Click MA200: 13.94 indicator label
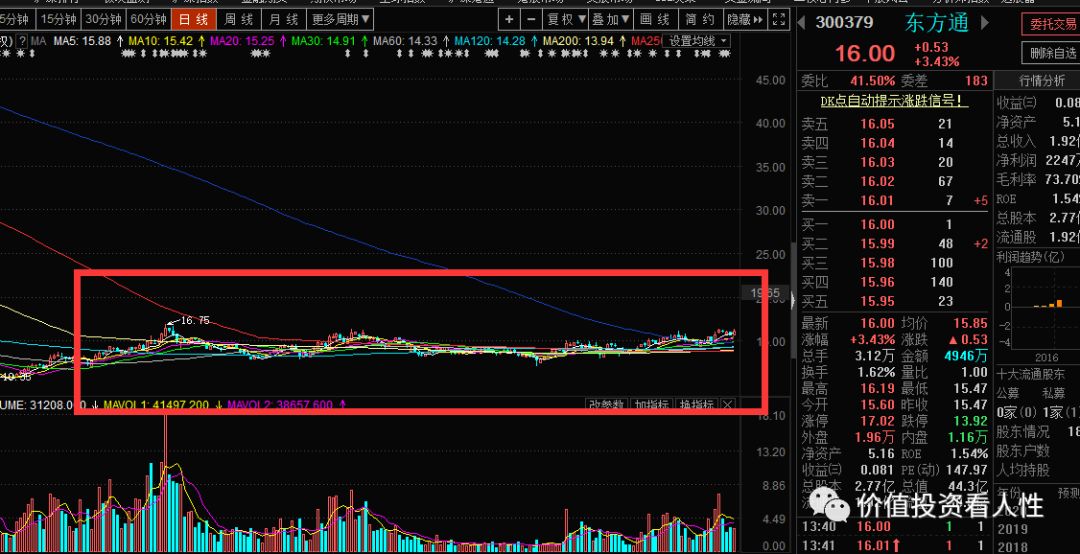This screenshot has width=1080, height=554. click(577, 41)
